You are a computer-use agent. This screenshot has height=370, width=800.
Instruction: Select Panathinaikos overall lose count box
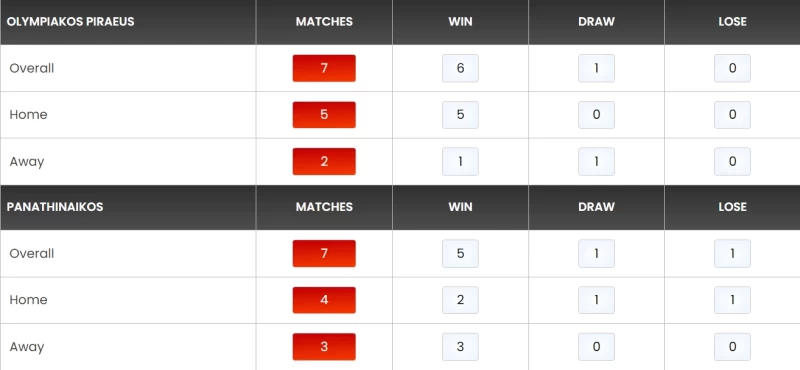pos(732,253)
